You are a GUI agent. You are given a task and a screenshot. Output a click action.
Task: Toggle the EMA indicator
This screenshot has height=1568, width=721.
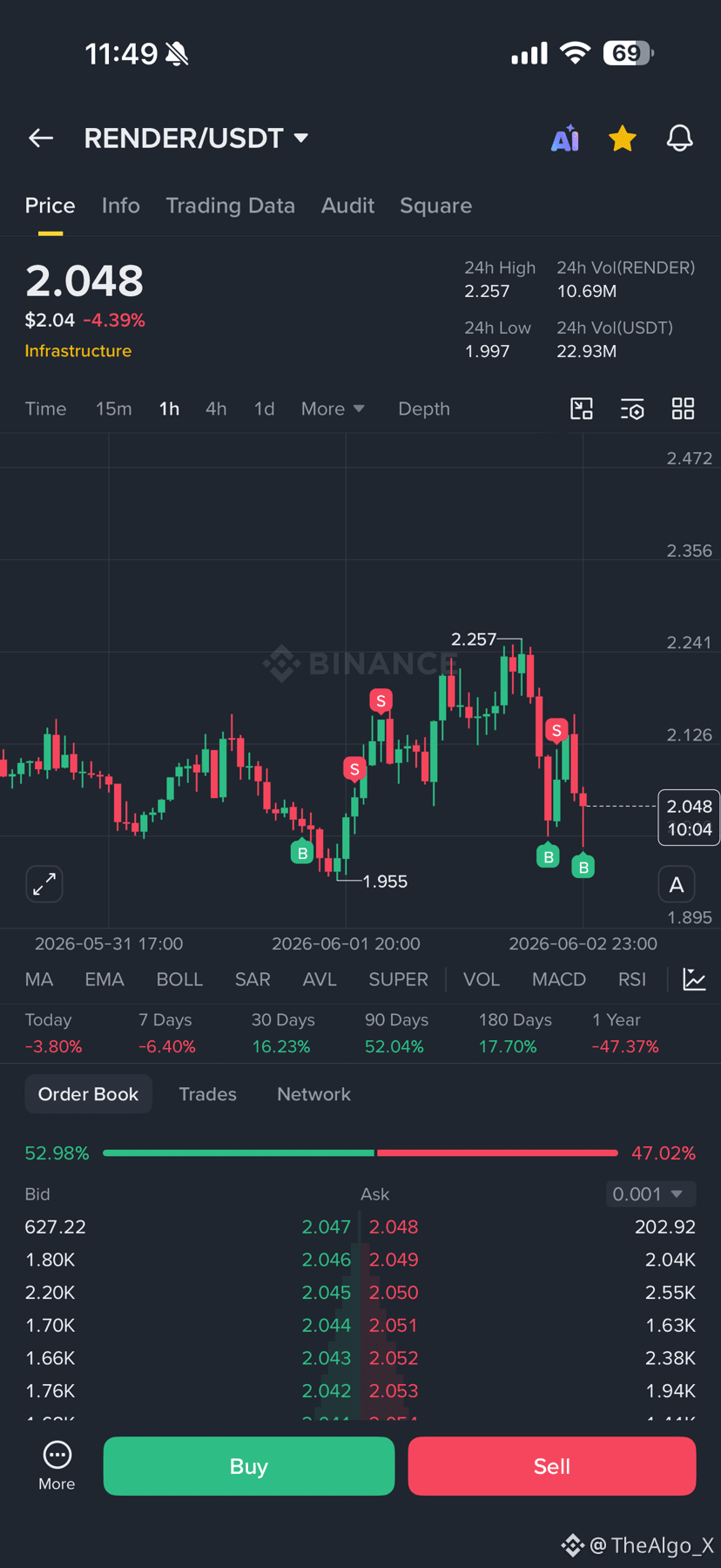[104, 980]
